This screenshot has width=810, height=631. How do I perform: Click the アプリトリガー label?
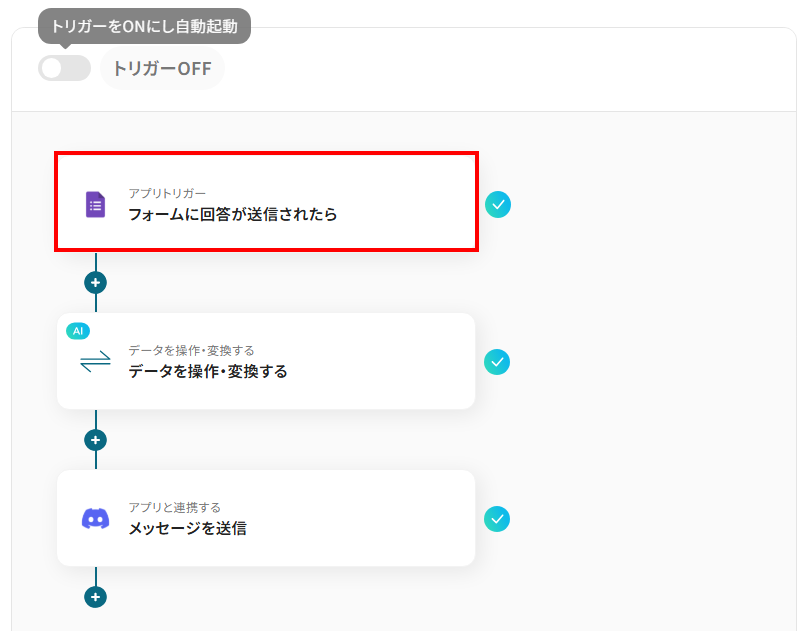[x=166, y=192]
